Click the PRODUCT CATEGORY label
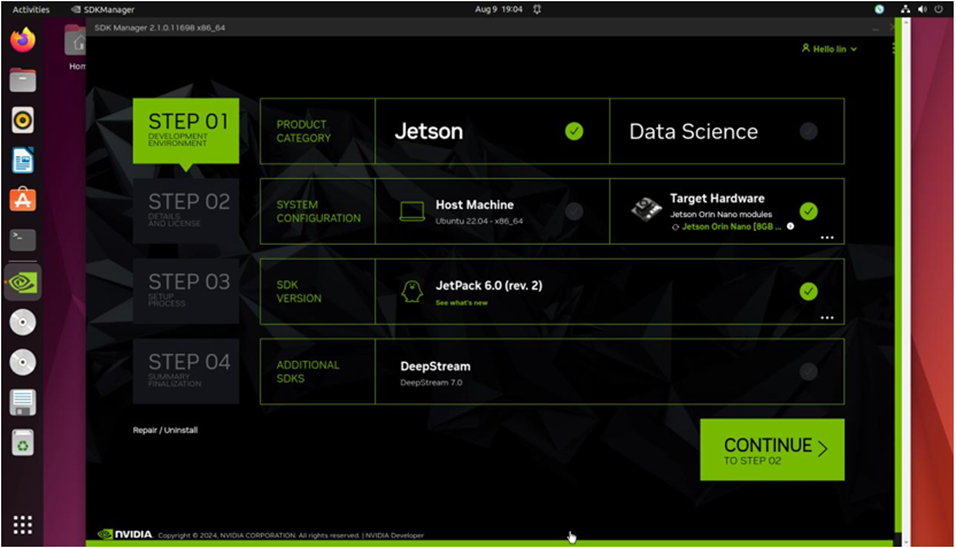The height and width of the screenshot is (548, 956). click(304, 131)
